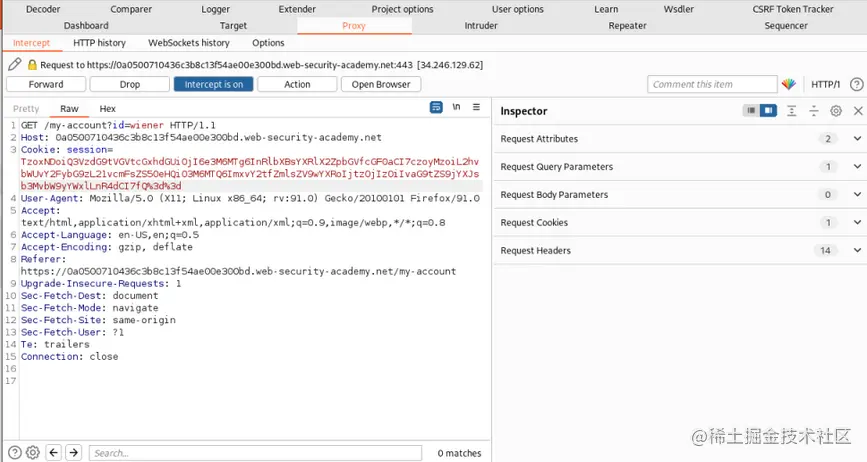Expand Request Query Parameters section

click(857, 166)
